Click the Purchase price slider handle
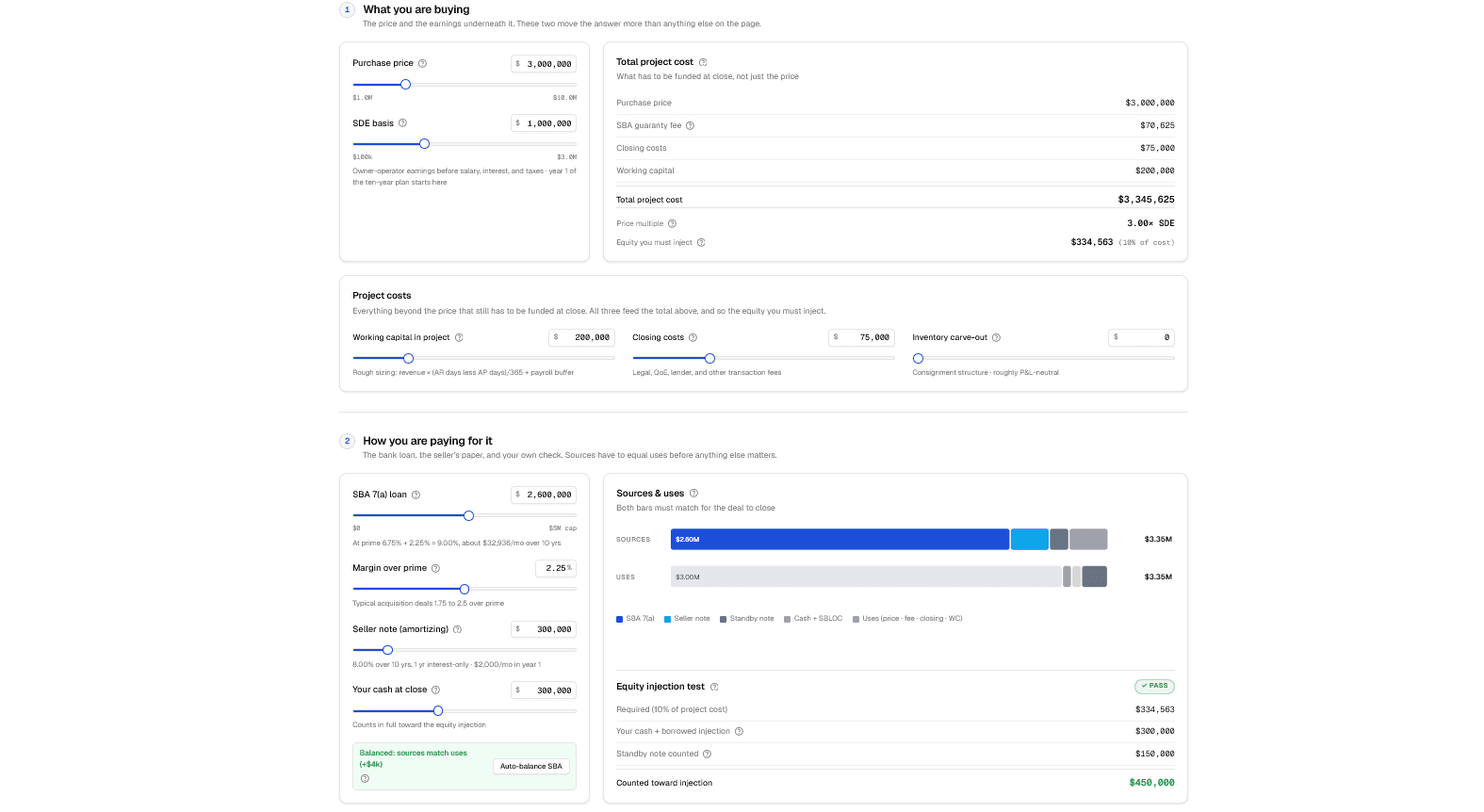This screenshot has height=812, width=1484. (x=405, y=85)
